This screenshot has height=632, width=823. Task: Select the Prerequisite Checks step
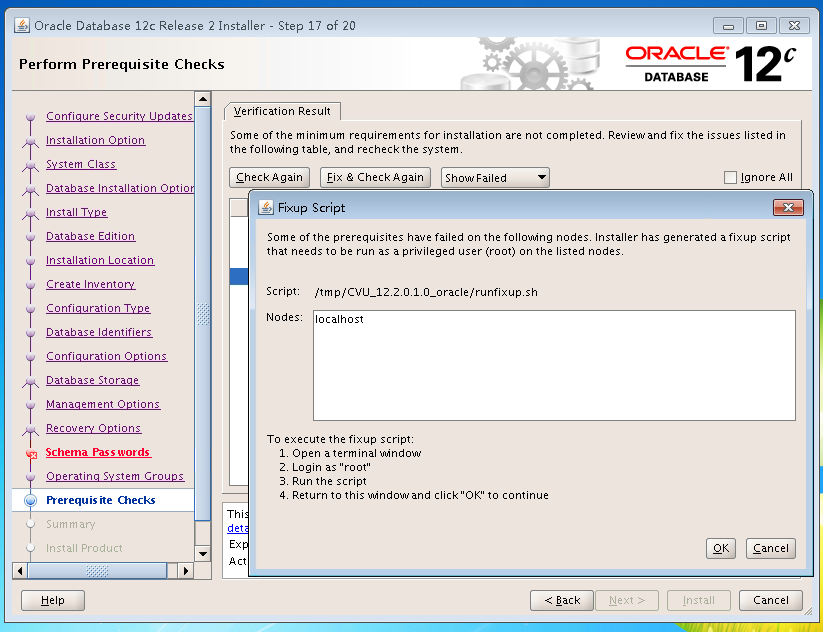pyautogui.click(x=101, y=500)
